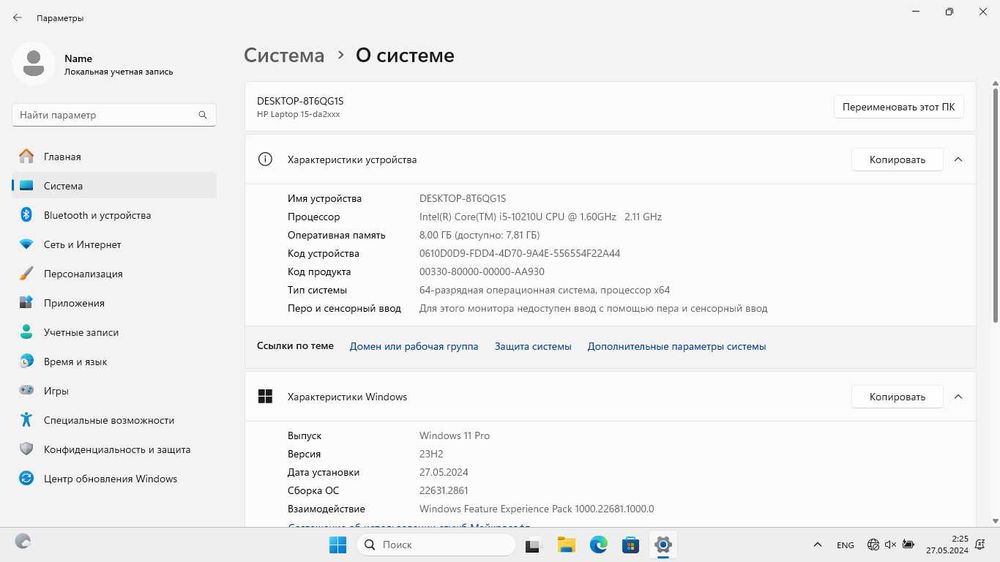Open Microsoft Store from taskbar
1000x562 pixels.
[x=631, y=545]
